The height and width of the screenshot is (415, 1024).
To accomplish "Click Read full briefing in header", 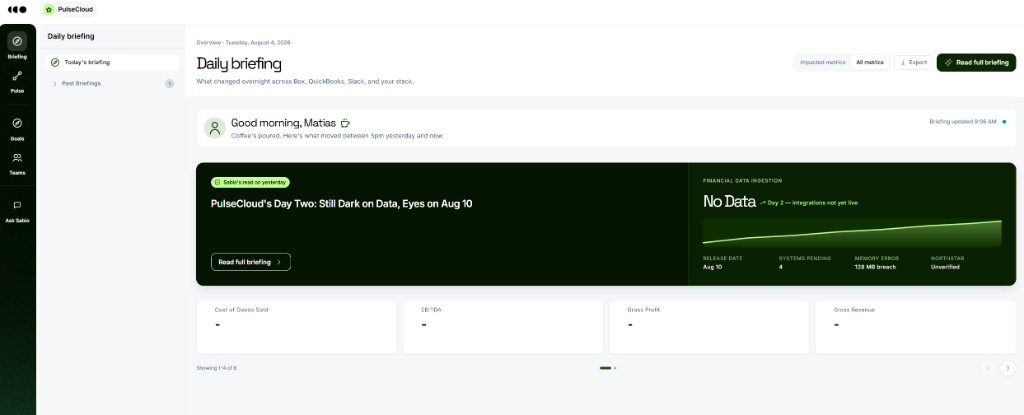I will coord(976,63).
